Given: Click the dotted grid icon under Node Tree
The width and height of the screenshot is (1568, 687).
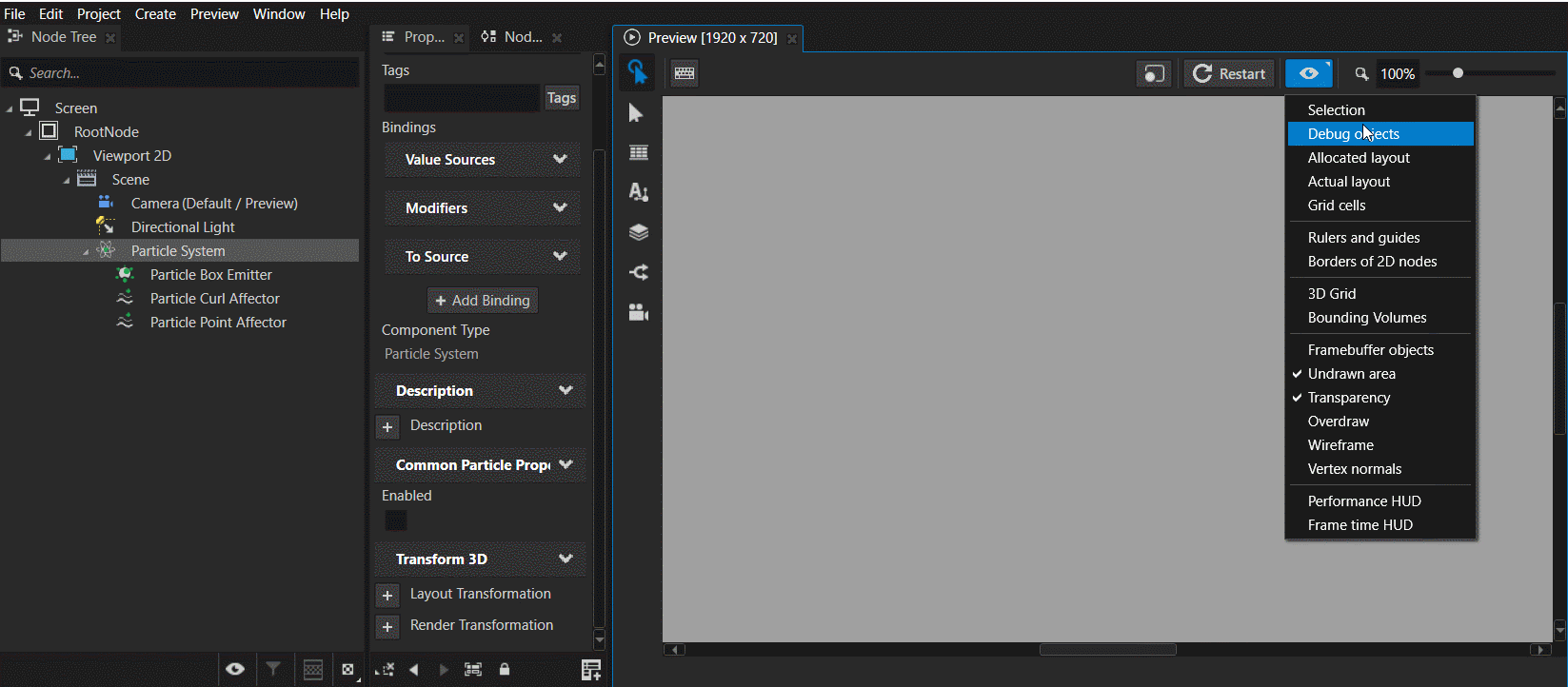Looking at the screenshot, I should pyautogui.click(x=313, y=670).
